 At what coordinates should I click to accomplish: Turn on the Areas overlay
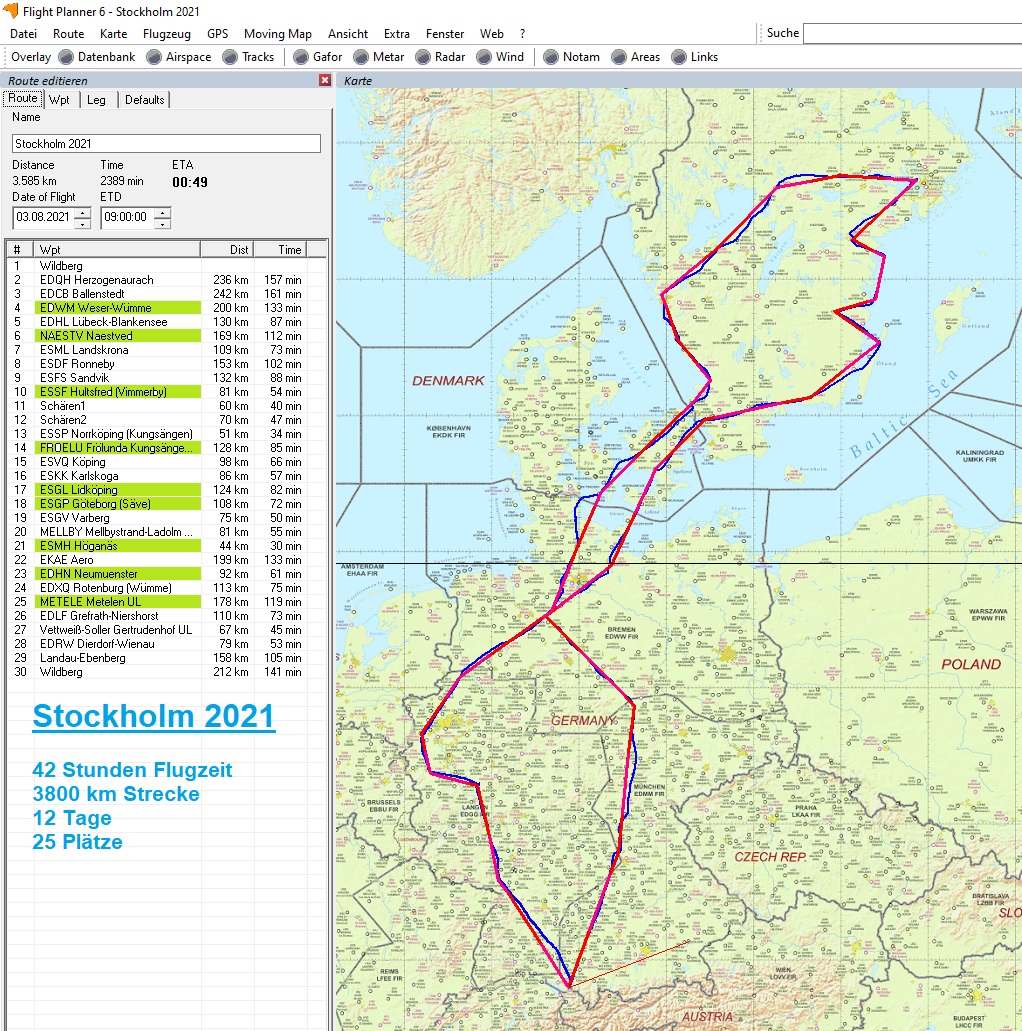620,57
